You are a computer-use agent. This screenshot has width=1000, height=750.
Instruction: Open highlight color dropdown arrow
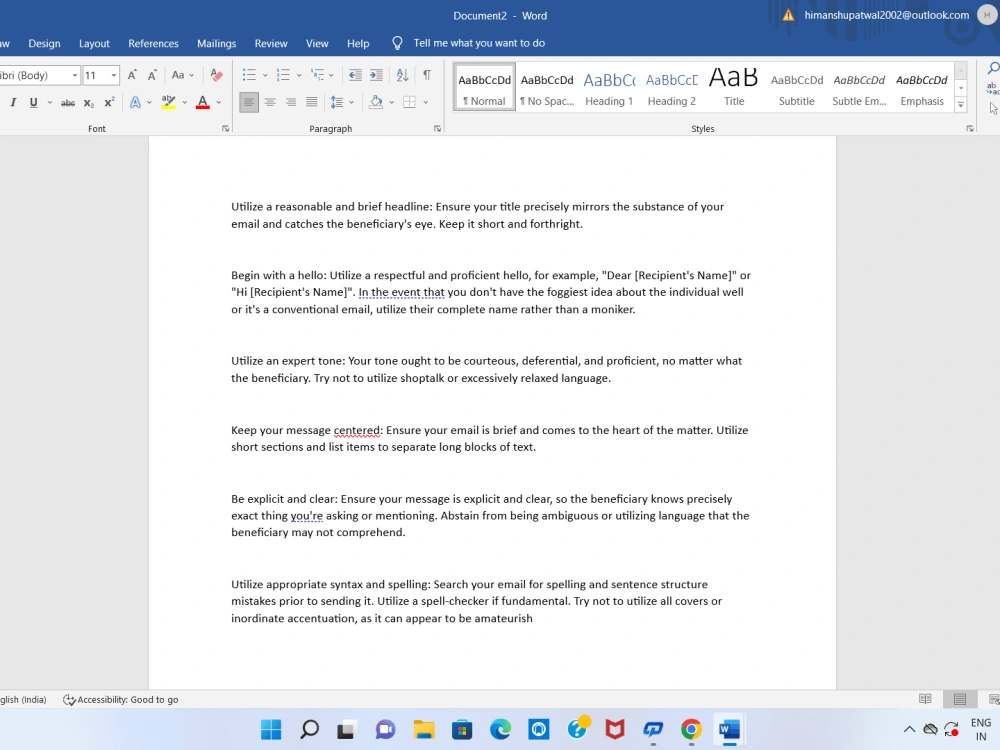point(184,102)
